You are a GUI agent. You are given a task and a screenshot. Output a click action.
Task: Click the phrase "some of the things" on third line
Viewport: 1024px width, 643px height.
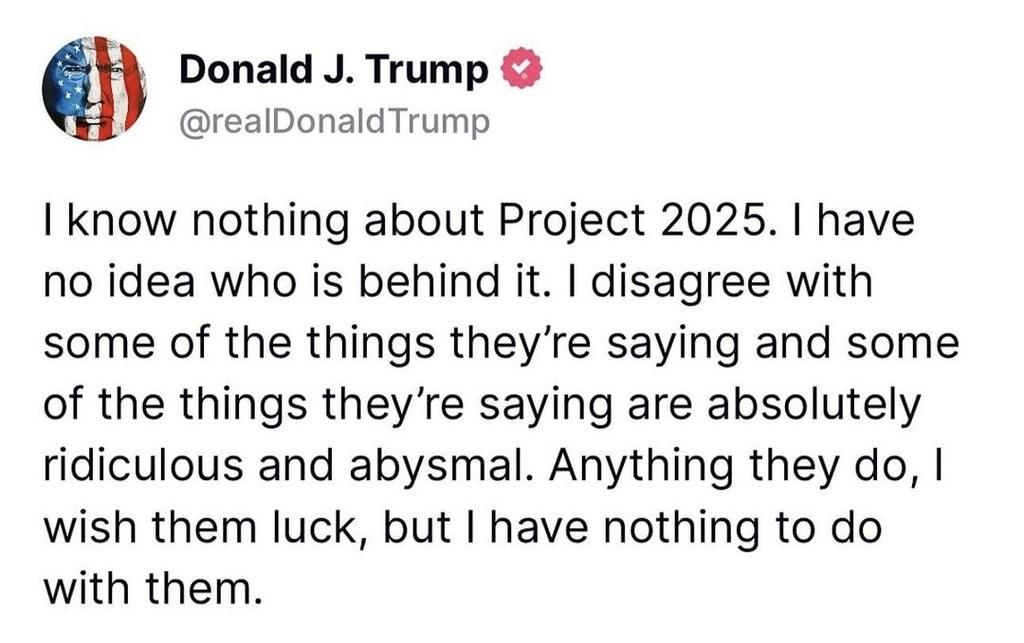click(239, 344)
